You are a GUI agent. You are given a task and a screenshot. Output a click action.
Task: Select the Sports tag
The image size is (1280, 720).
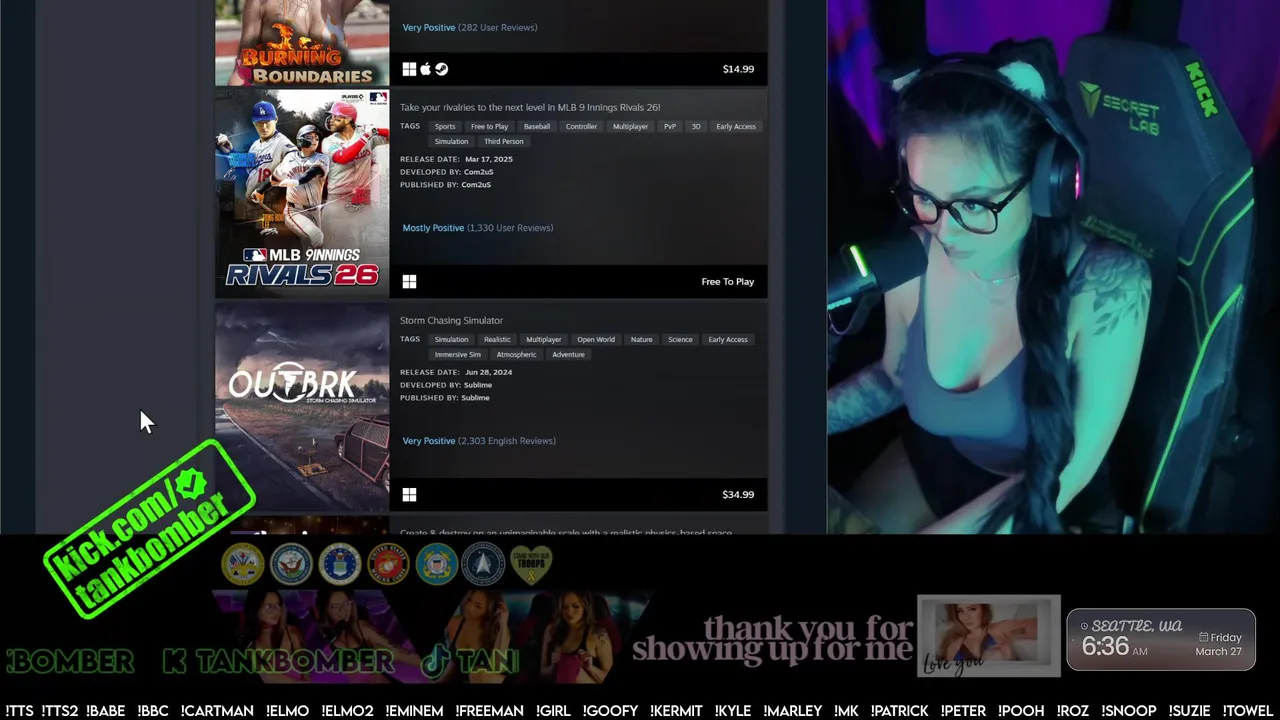(x=445, y=127)
